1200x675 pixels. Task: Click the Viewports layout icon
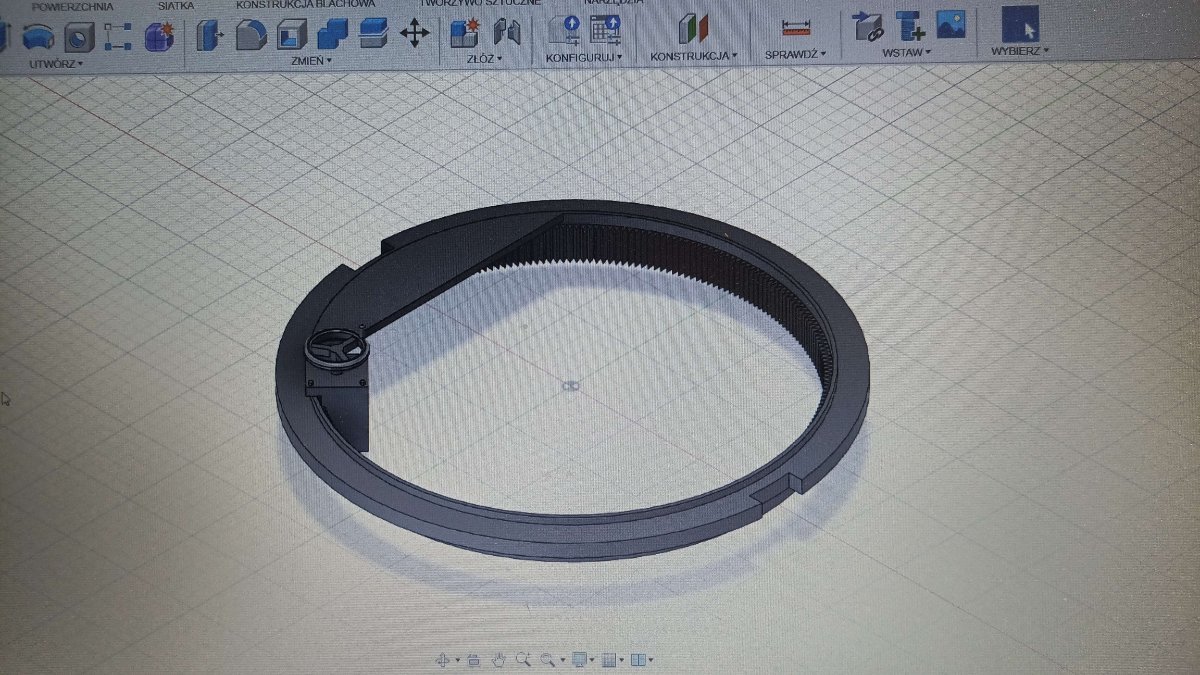[x=638, y=659]
